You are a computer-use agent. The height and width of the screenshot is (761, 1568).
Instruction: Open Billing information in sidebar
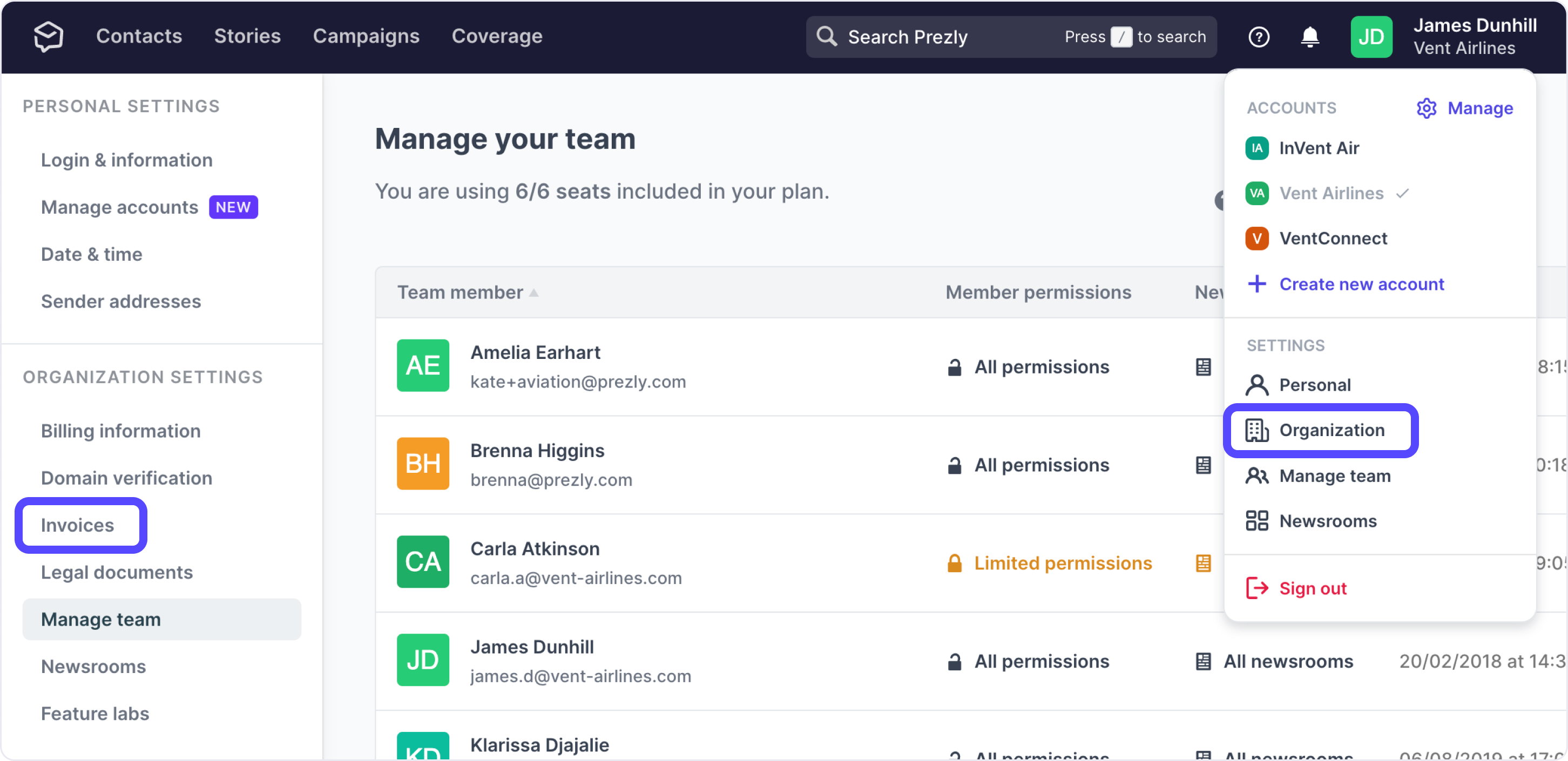pos(120,431)
